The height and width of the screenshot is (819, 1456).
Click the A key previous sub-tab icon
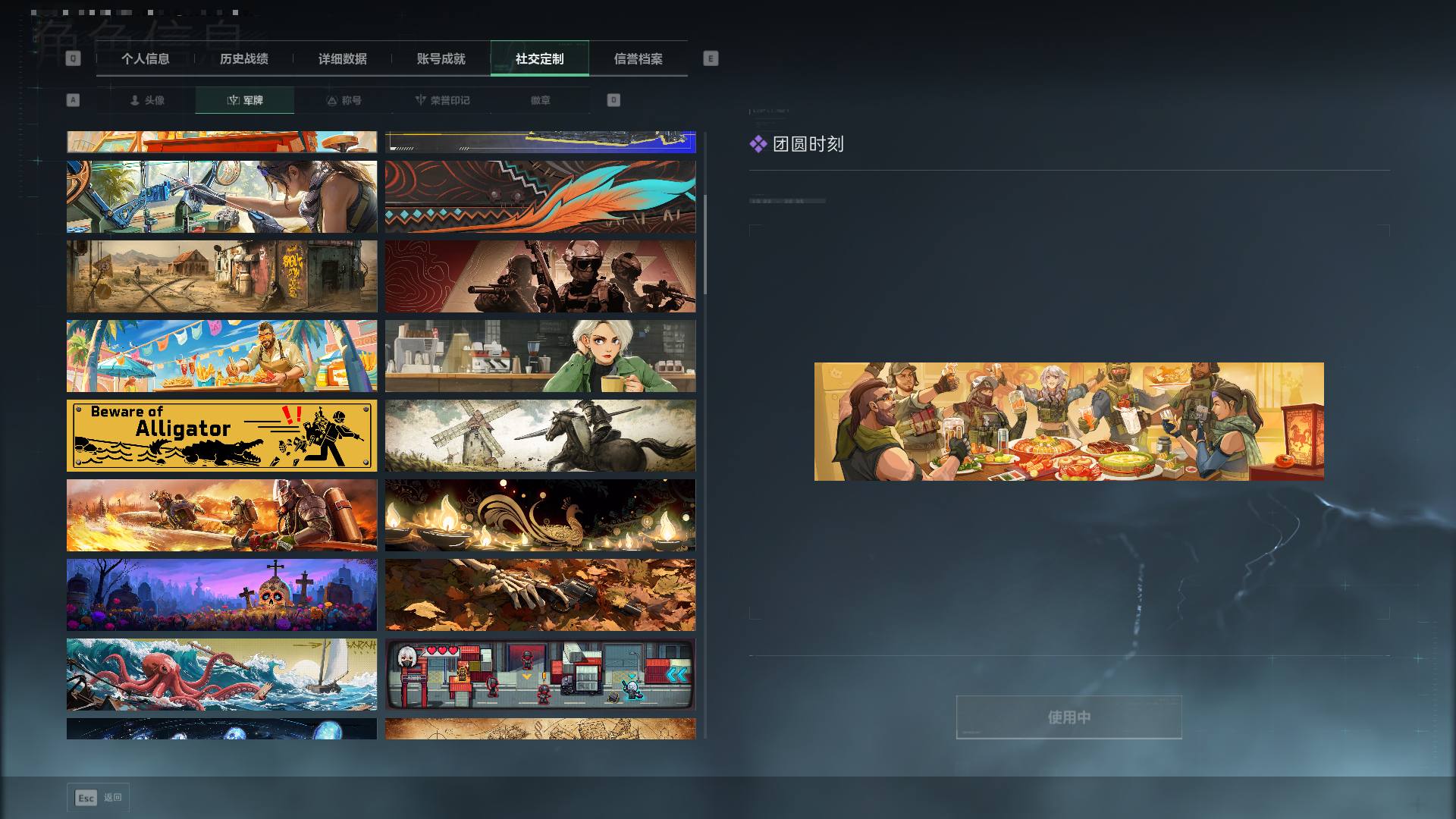click(73, 100)
